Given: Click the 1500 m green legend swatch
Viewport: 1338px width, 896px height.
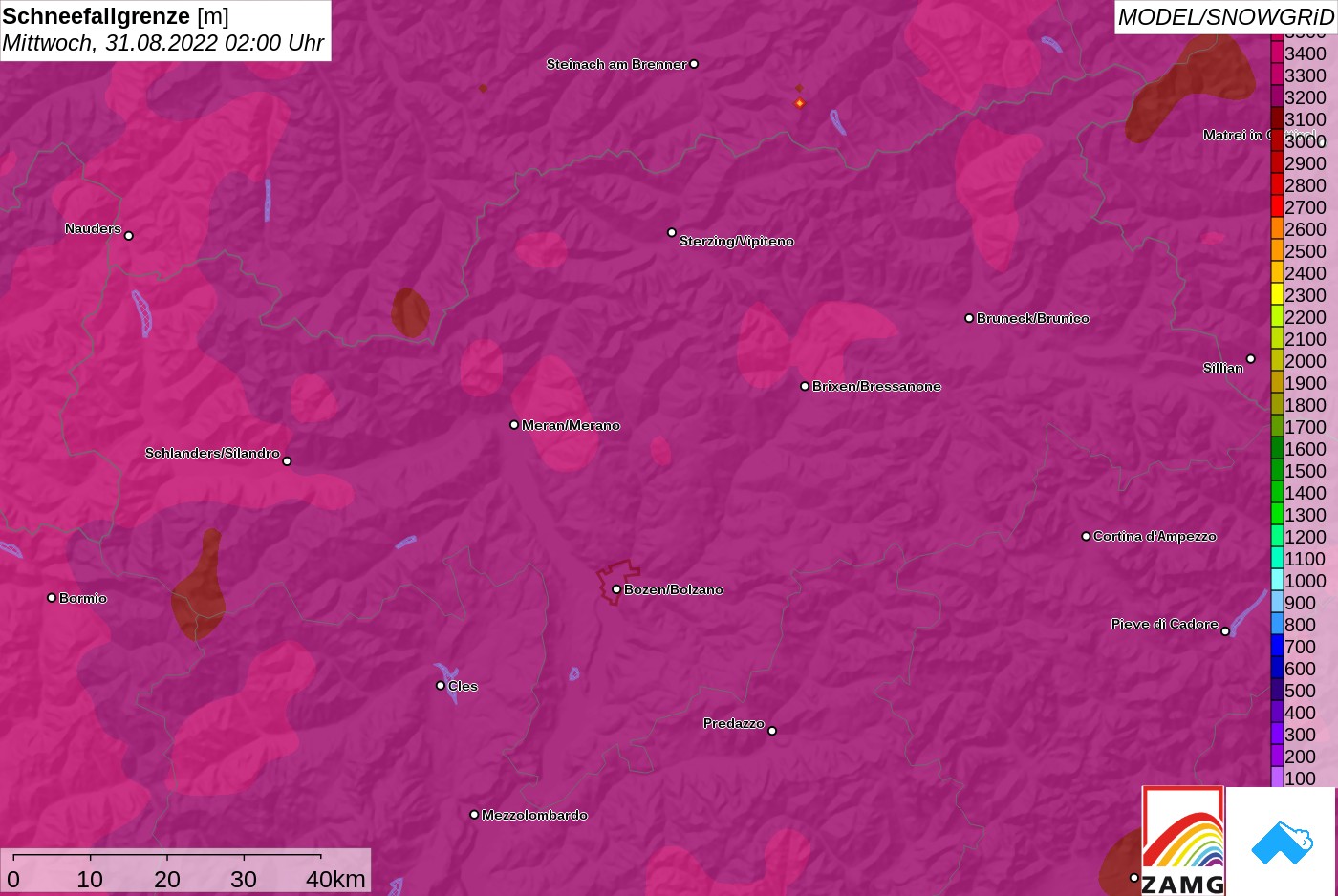Looking at the screenshot, I should pyautogui.click(x=1277, y=470).
